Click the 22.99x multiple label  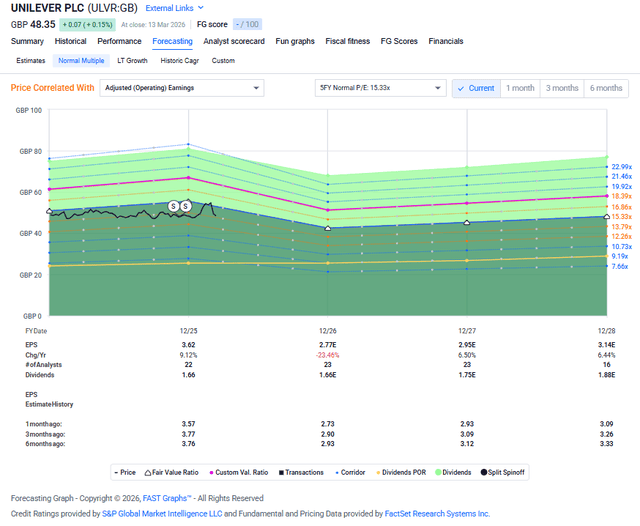click(622, 167)
